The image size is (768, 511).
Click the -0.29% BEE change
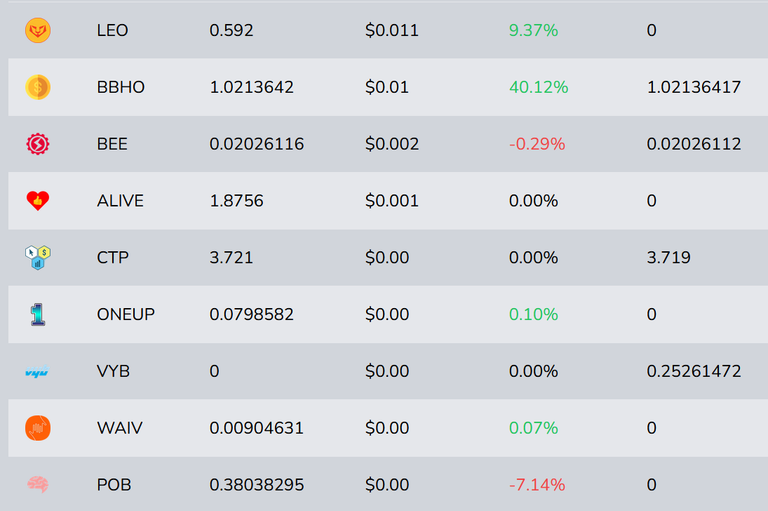click(x=537, y=144)
